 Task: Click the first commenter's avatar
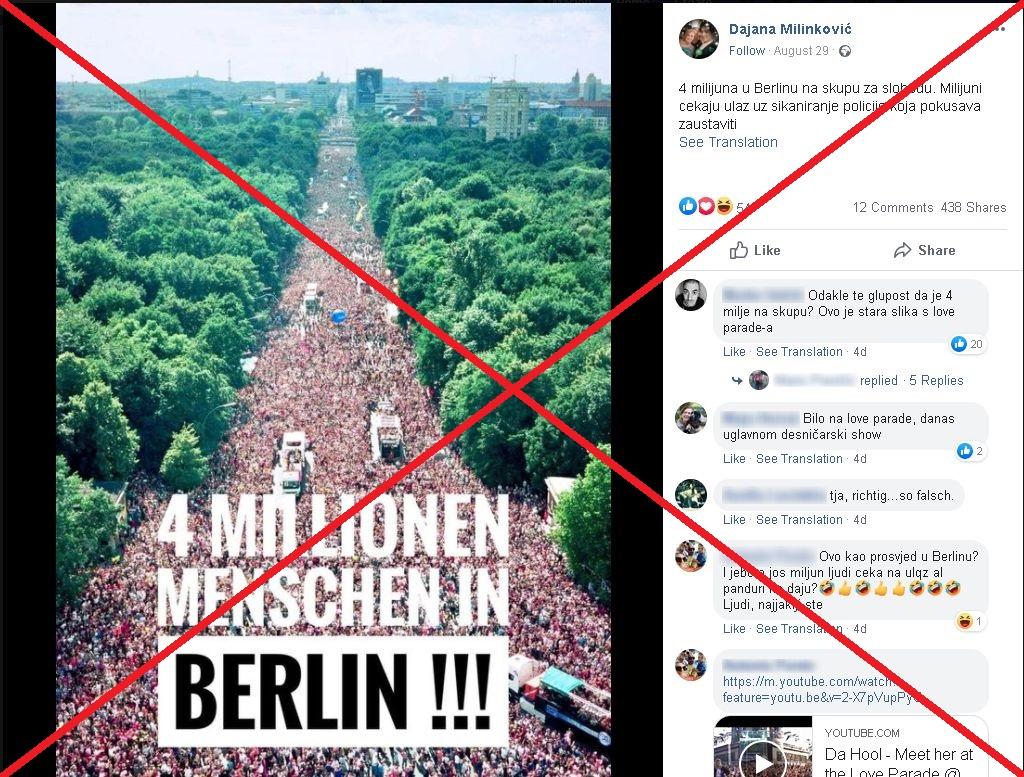tap(691, 295)
